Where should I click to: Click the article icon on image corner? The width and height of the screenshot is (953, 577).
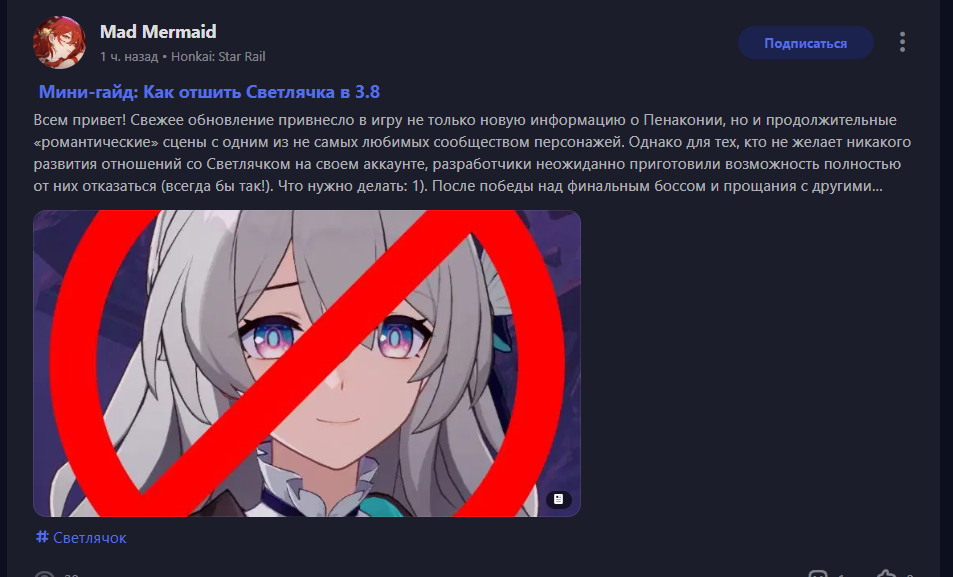point(559,499)
